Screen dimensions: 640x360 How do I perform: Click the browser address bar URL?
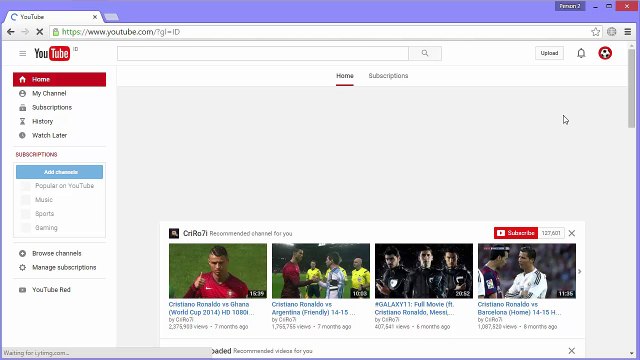pos(121,32)
